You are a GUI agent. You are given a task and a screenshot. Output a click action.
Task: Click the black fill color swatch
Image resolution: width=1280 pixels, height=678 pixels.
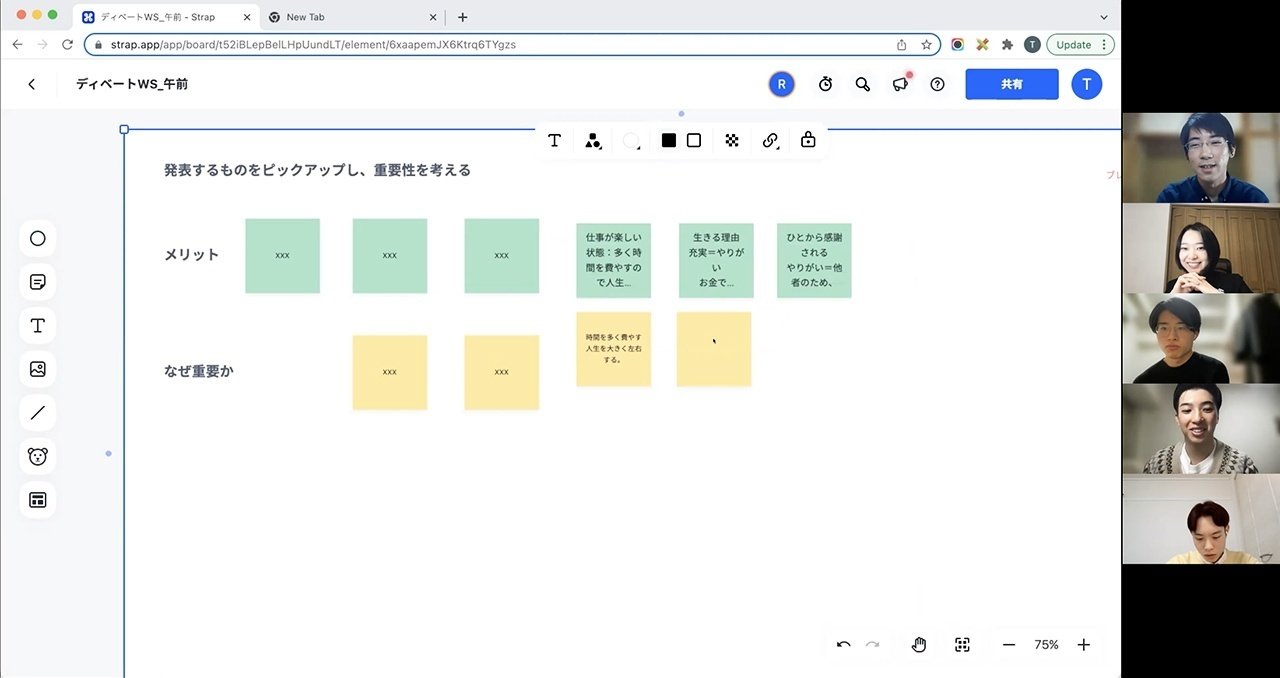[668, 140]
